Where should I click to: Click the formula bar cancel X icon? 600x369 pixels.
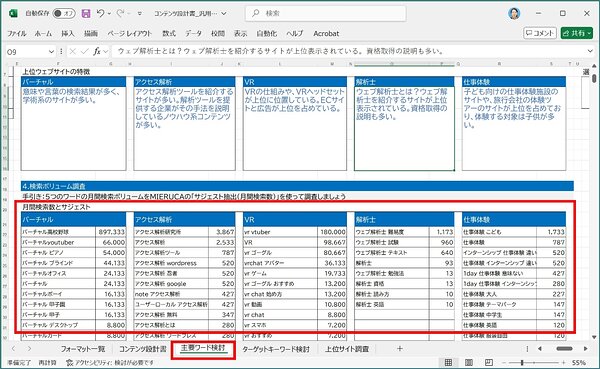pyautogui.click(x=73, y=51)
